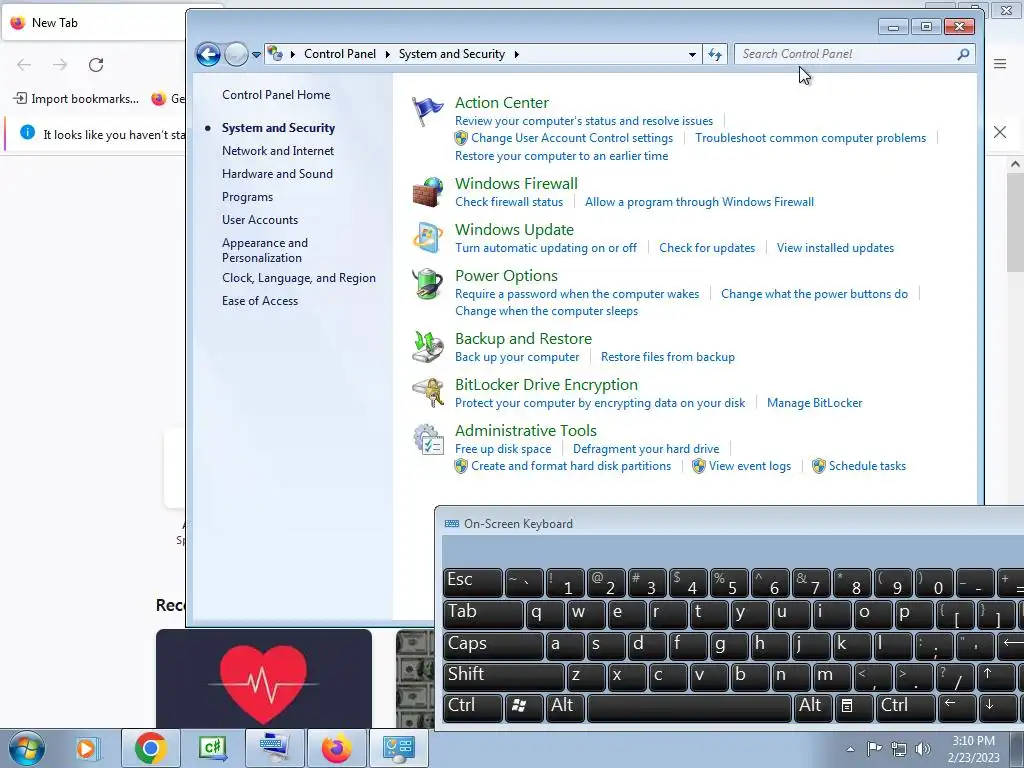
Task: Open the address bar history dropdown
Action: (692, 54)
